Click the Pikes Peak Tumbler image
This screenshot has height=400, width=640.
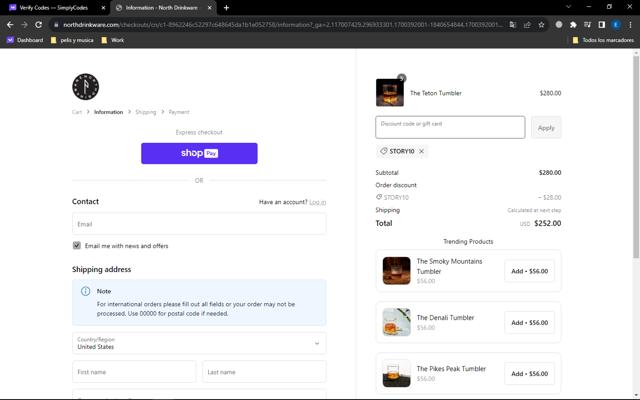(x=396, y=373)
